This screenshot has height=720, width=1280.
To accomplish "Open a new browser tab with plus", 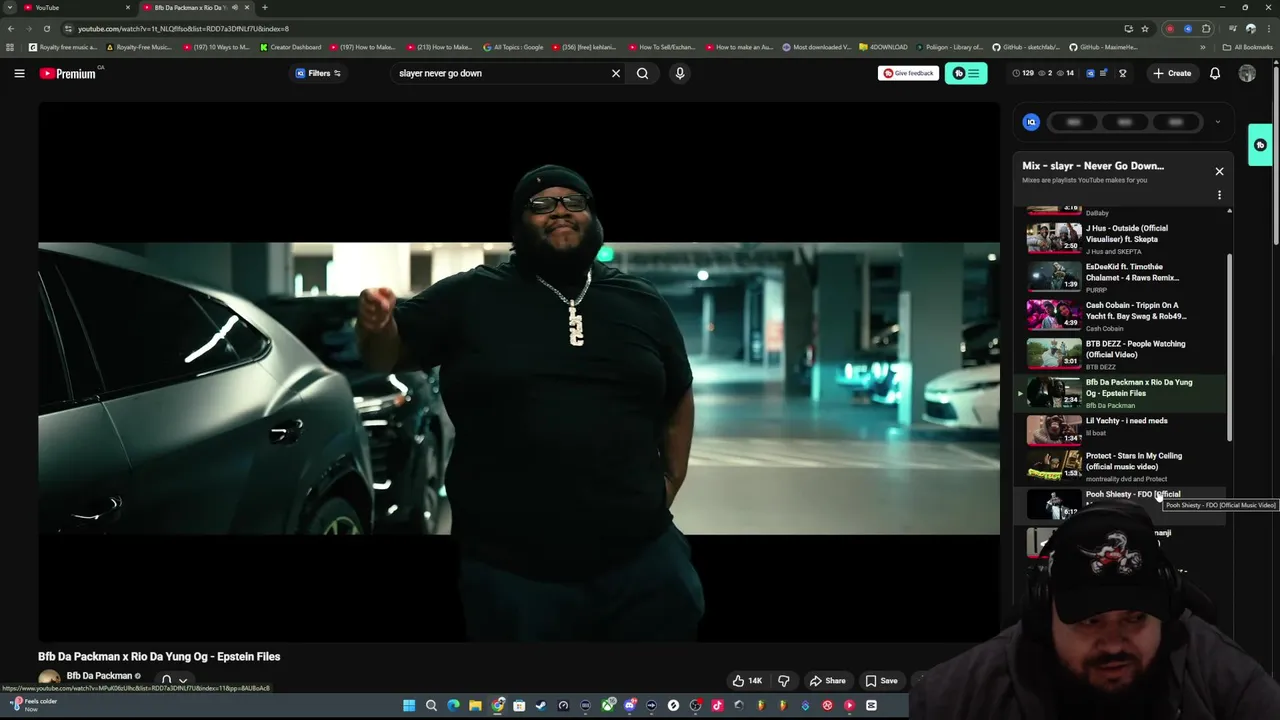I will (x=264, y=7).
